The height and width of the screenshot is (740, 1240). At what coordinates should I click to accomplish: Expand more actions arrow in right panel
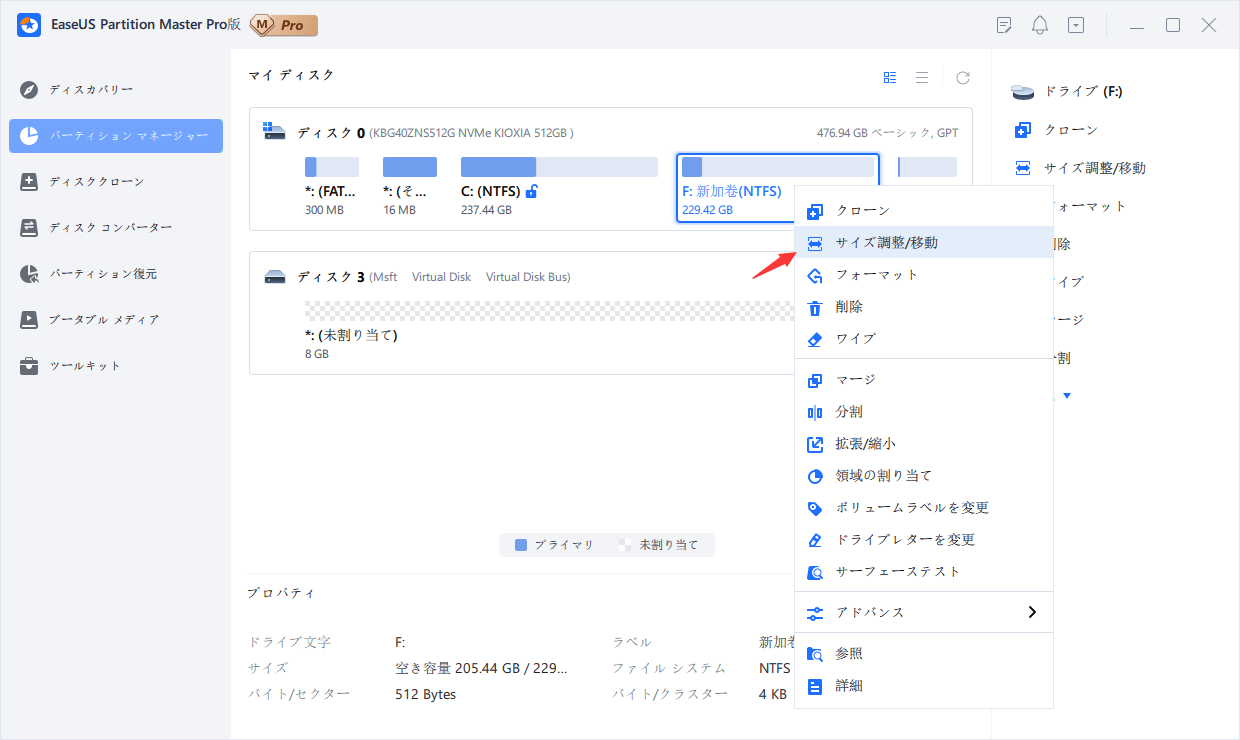pos(1067,396)
